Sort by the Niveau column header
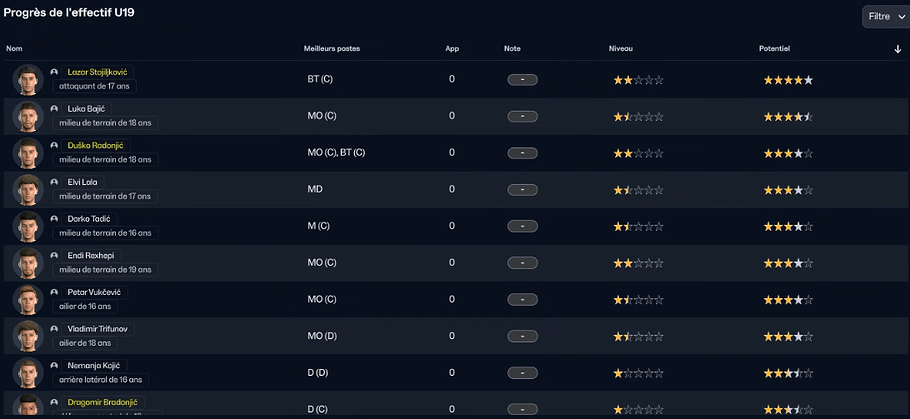The width and height of the screenshot is (910, 419). tap(620, 49)
